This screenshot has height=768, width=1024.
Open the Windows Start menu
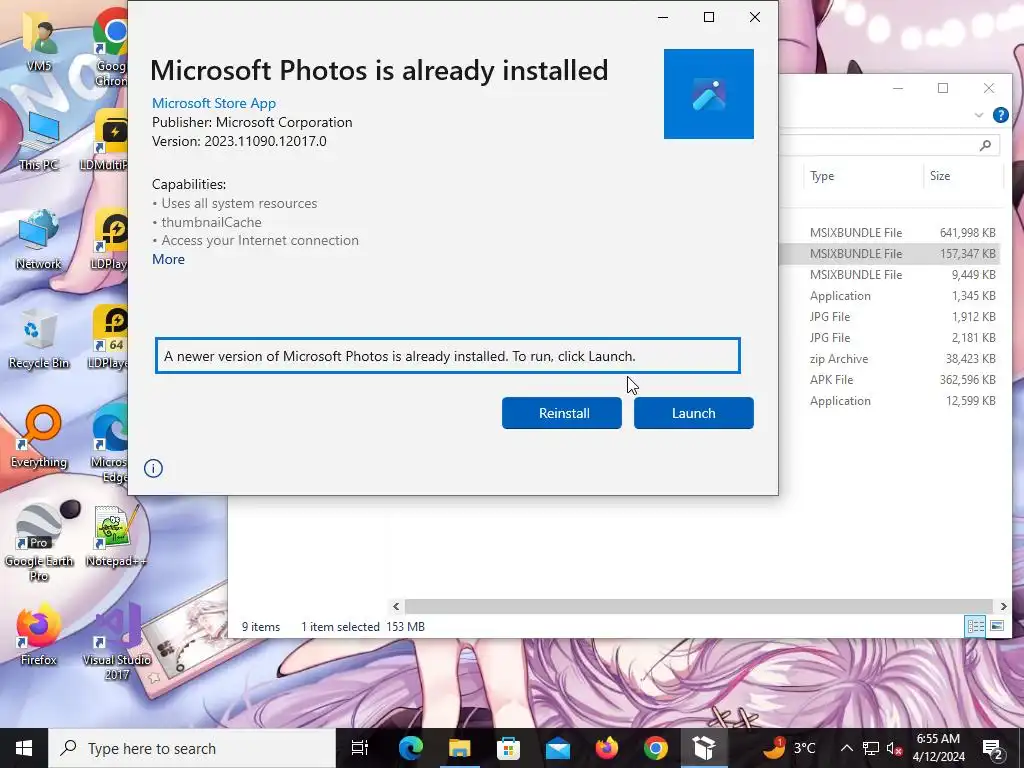pyautogui.click(x=24, y=748)
